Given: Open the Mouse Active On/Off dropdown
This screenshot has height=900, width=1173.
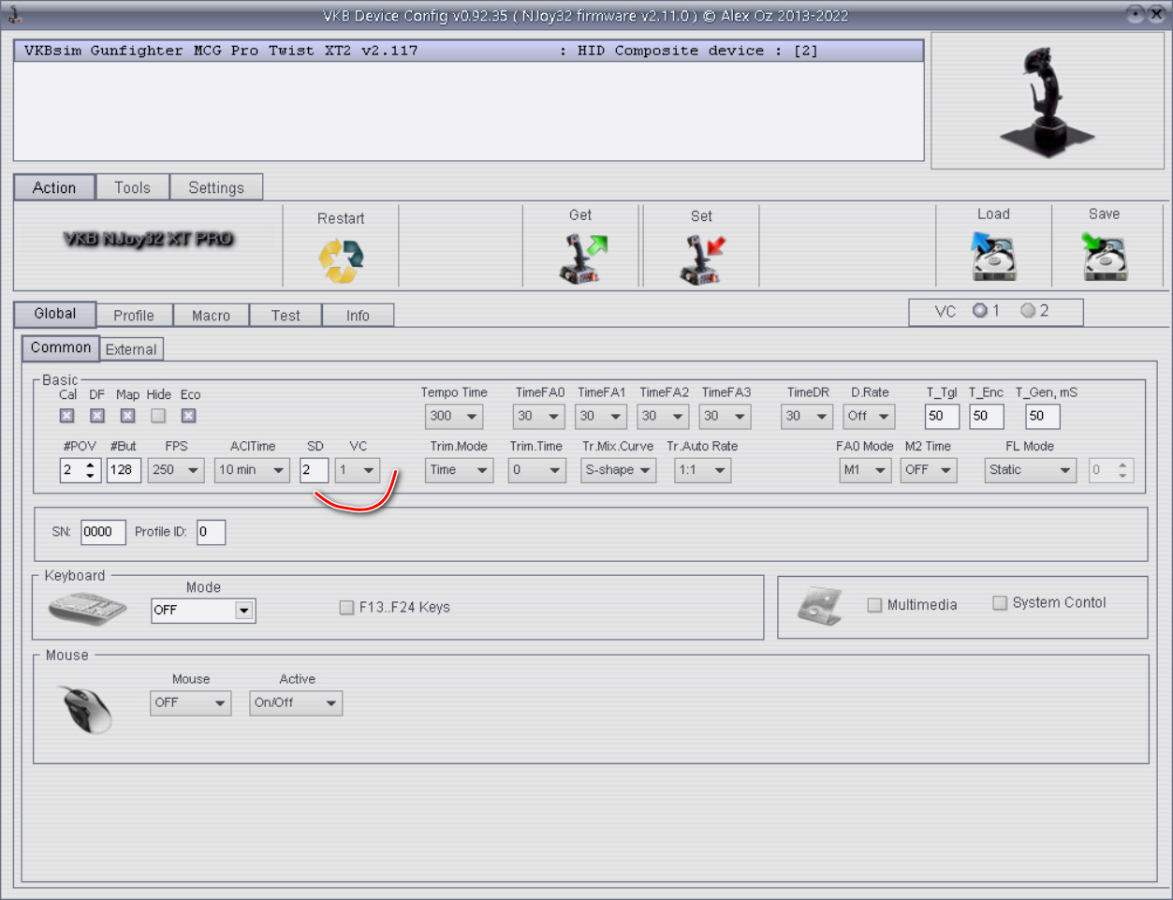Looking at the screenshot, I should pyautogui.click(x=296, y=703).
